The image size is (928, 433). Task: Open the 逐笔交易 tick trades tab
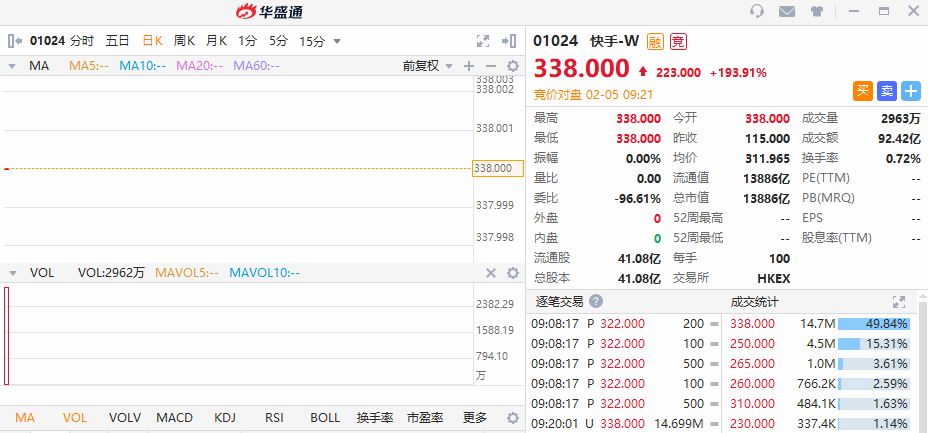pos(559,302)
